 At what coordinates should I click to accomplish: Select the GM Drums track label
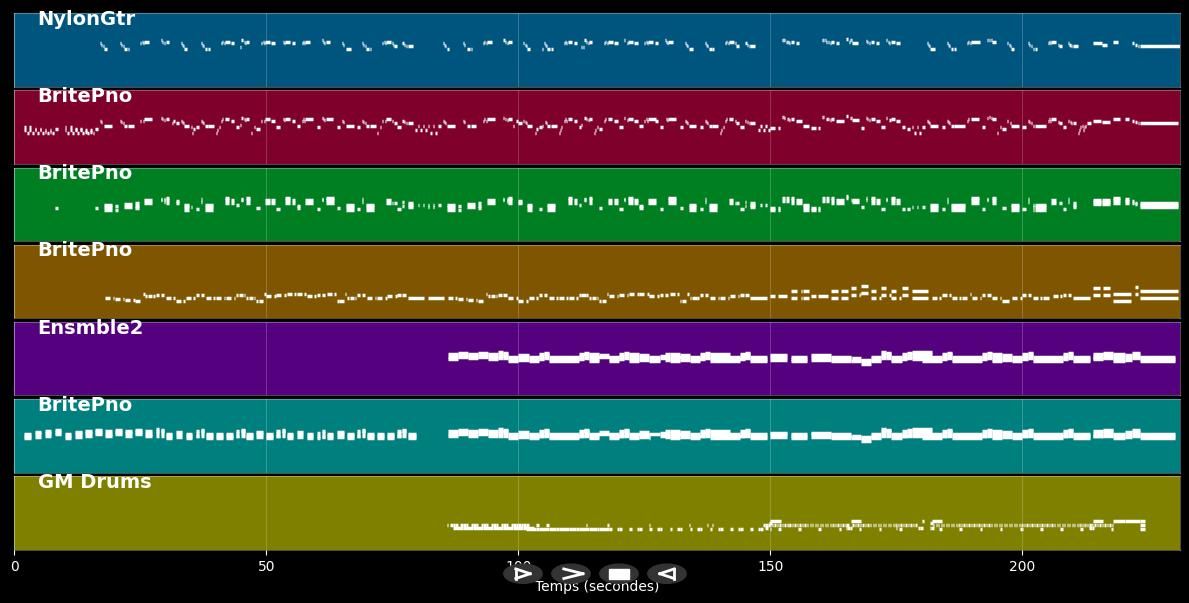[94, 482]
